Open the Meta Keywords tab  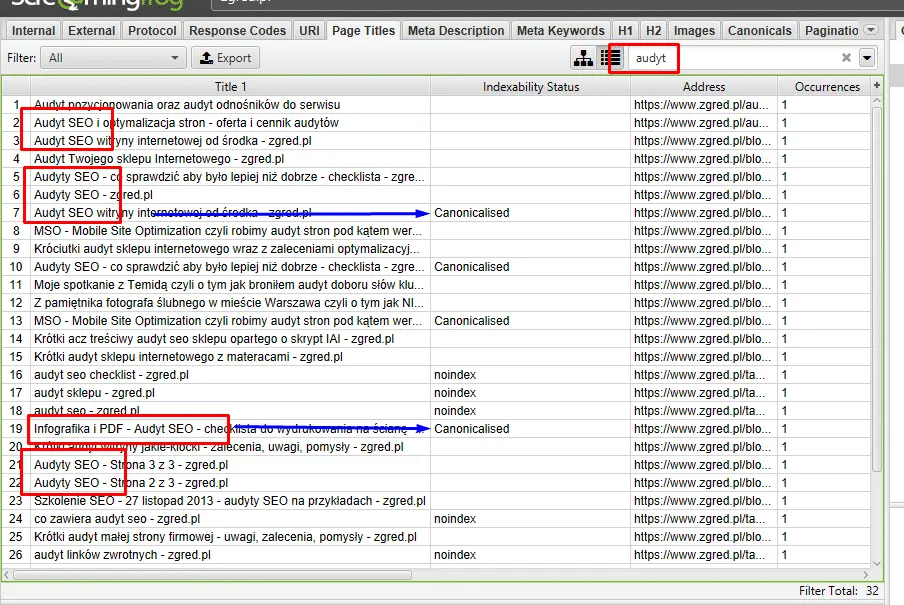pyautogui.click(x=560, y=31)
